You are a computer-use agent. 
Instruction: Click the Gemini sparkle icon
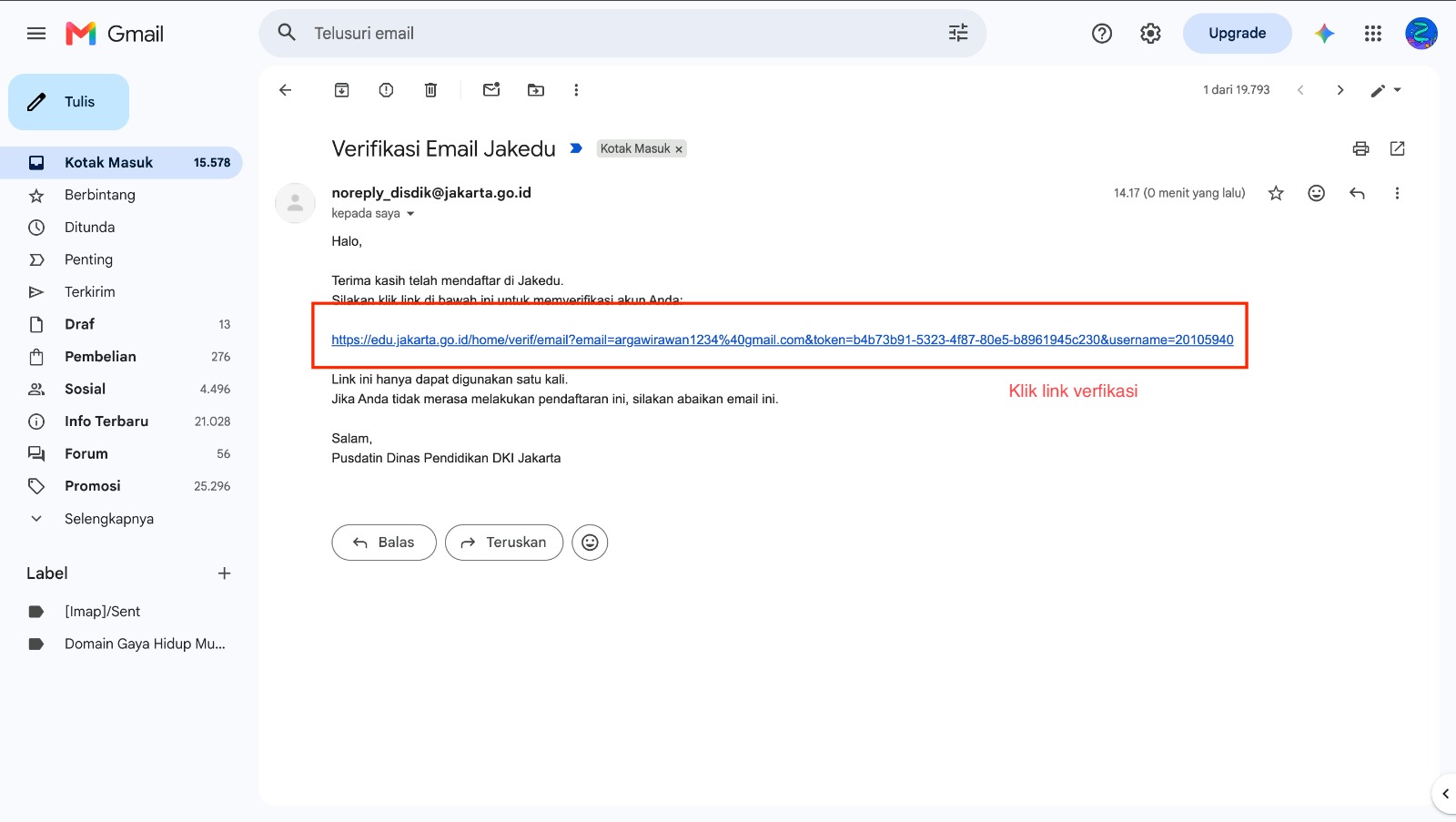[1324, 34]
